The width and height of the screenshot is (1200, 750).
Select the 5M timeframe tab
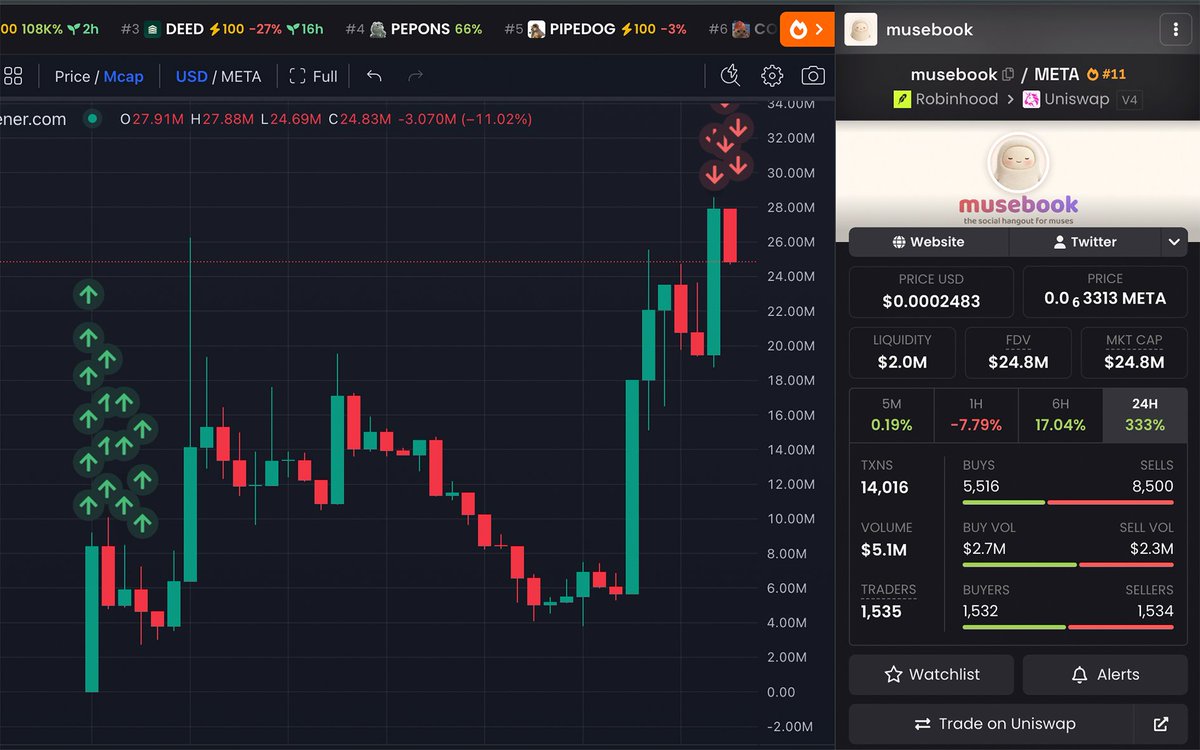tap(891, 416)
